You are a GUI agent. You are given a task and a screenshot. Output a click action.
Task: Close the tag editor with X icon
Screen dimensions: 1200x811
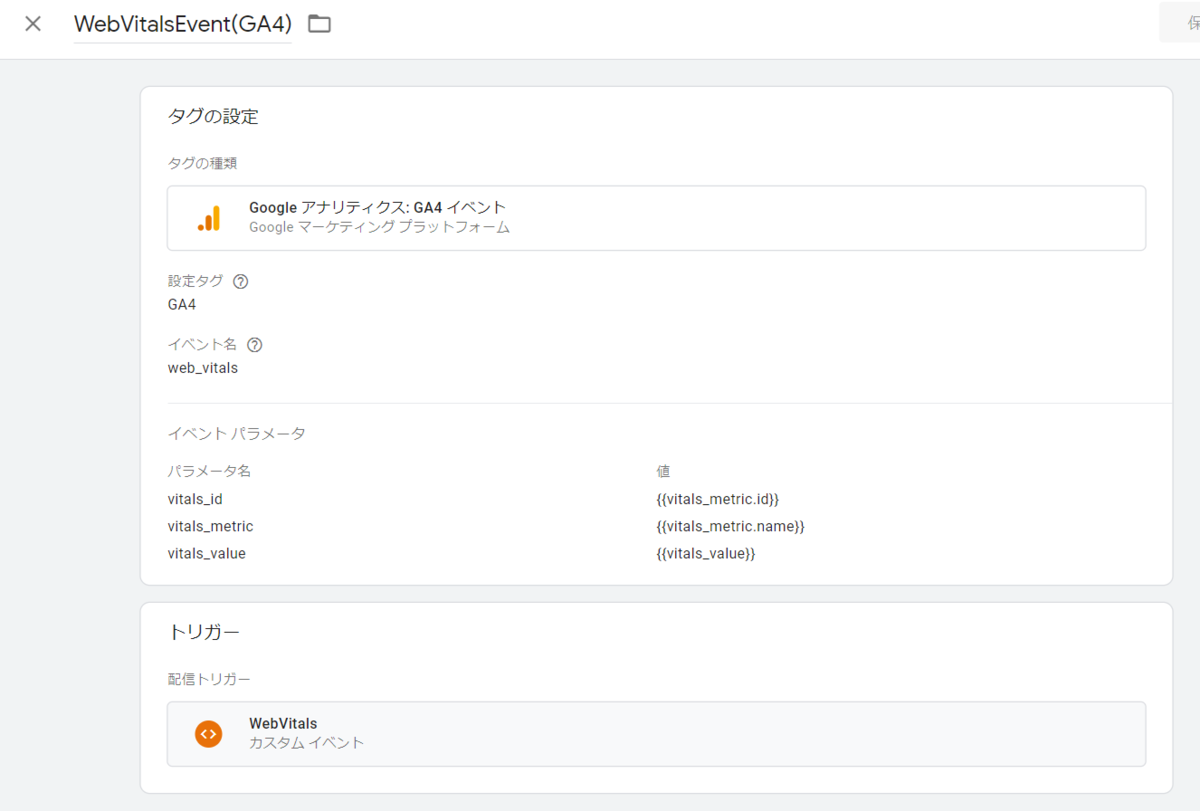click(33, 24)
